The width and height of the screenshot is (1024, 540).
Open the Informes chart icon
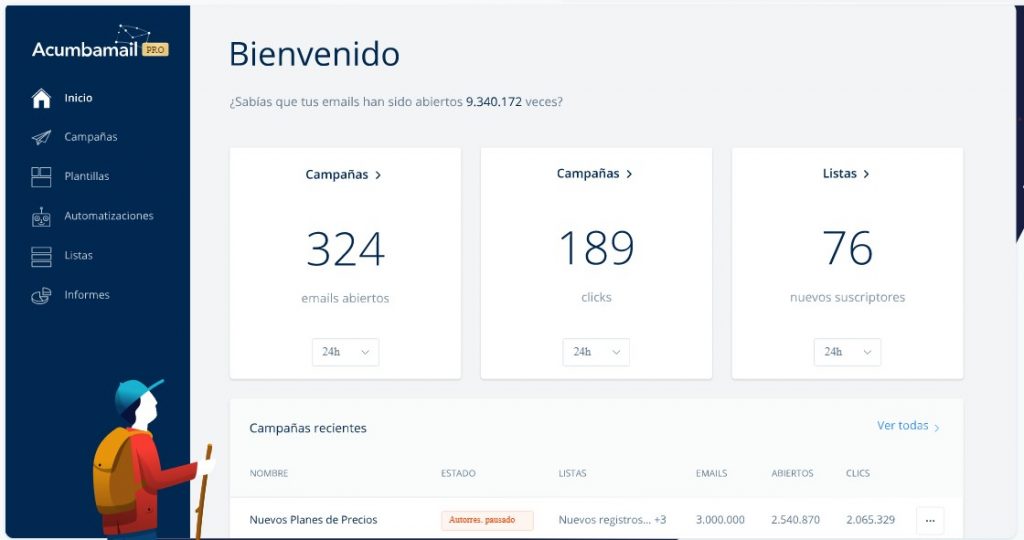(41, 295)
